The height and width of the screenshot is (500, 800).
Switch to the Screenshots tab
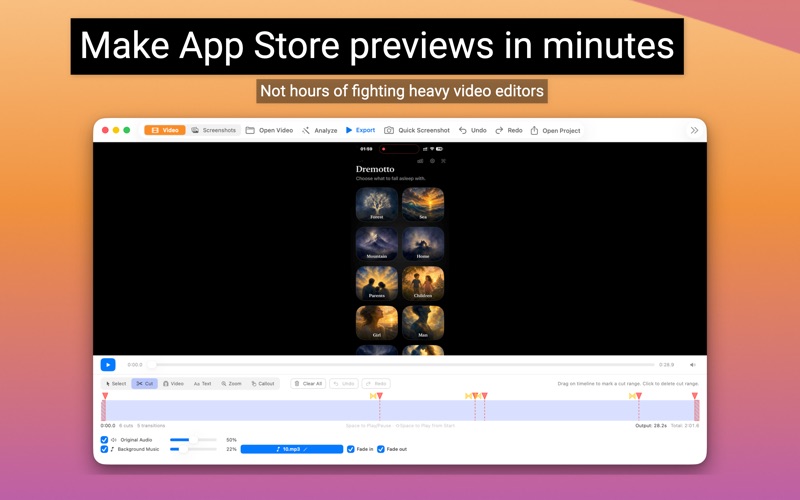click(214, 130)
